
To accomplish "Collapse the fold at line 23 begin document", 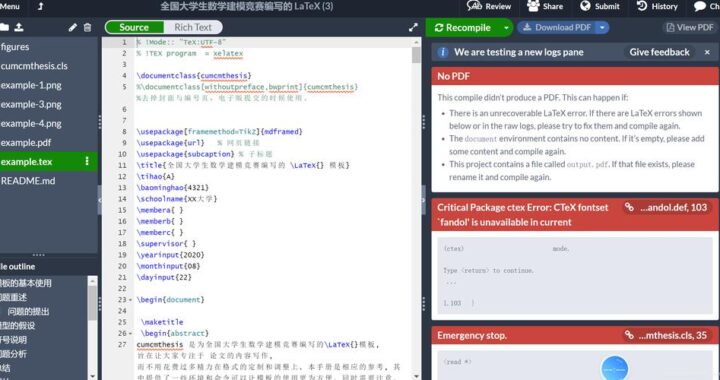I will [130, 300].
